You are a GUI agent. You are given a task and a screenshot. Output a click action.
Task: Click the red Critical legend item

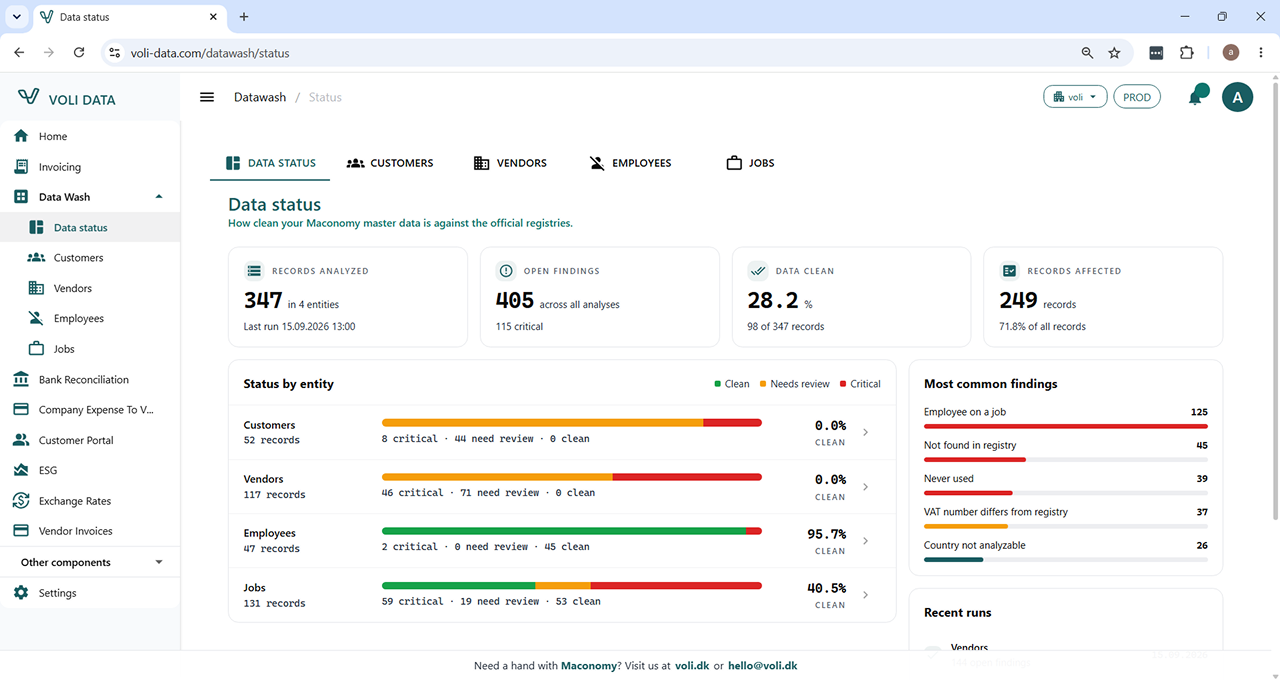point(860,384)
